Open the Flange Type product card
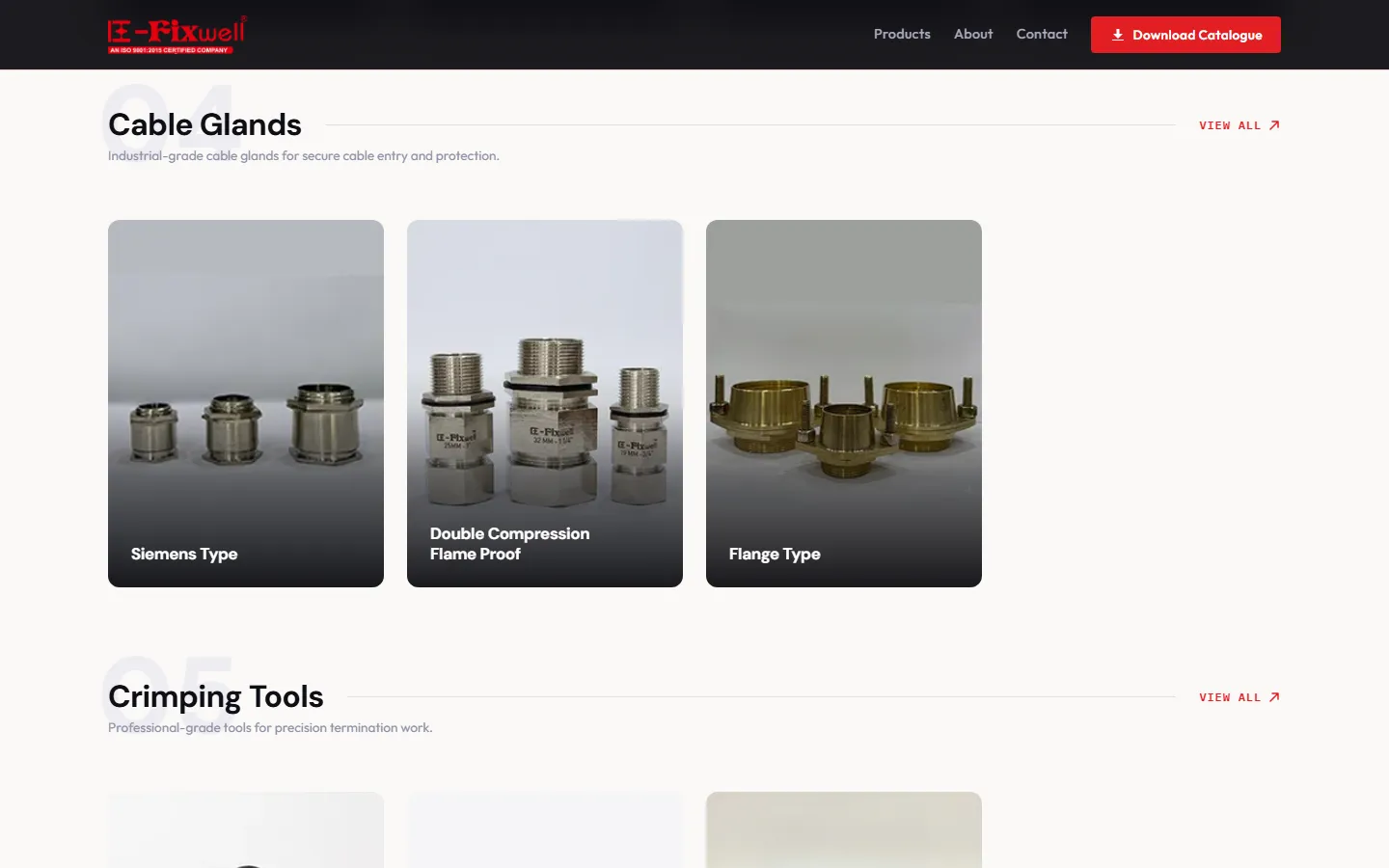Screen dimensions: 1389x868 pyautogui.click(x=844, y=403)
